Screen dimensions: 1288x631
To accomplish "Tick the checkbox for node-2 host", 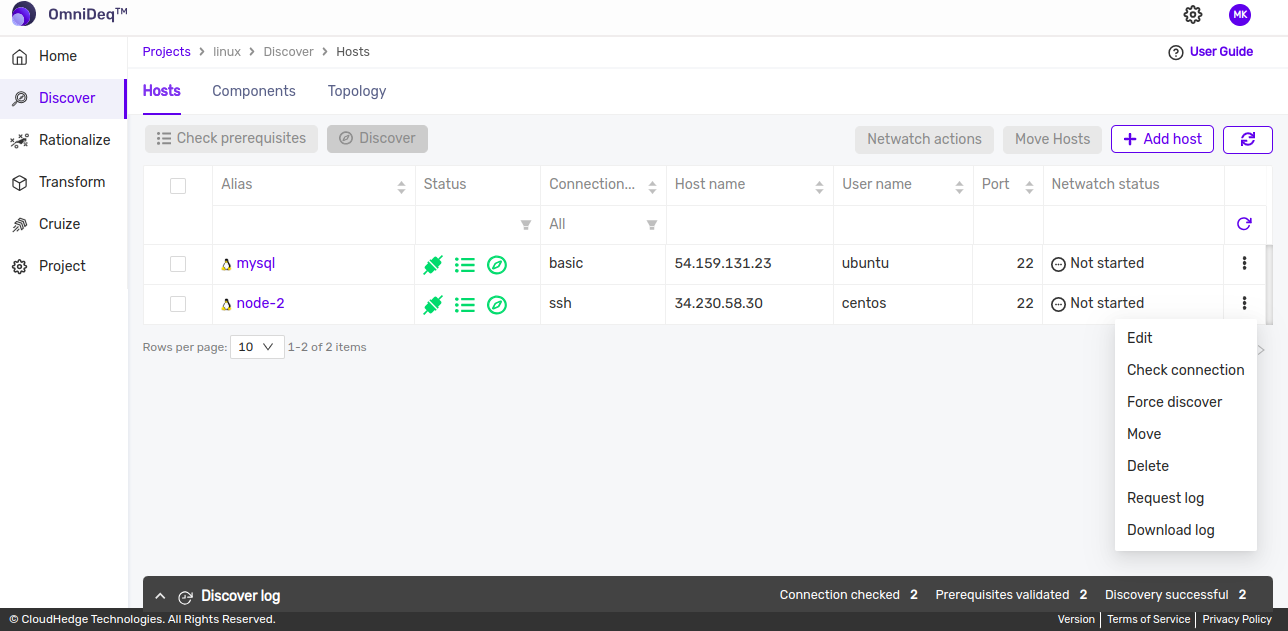I will (x=178, y=304).
